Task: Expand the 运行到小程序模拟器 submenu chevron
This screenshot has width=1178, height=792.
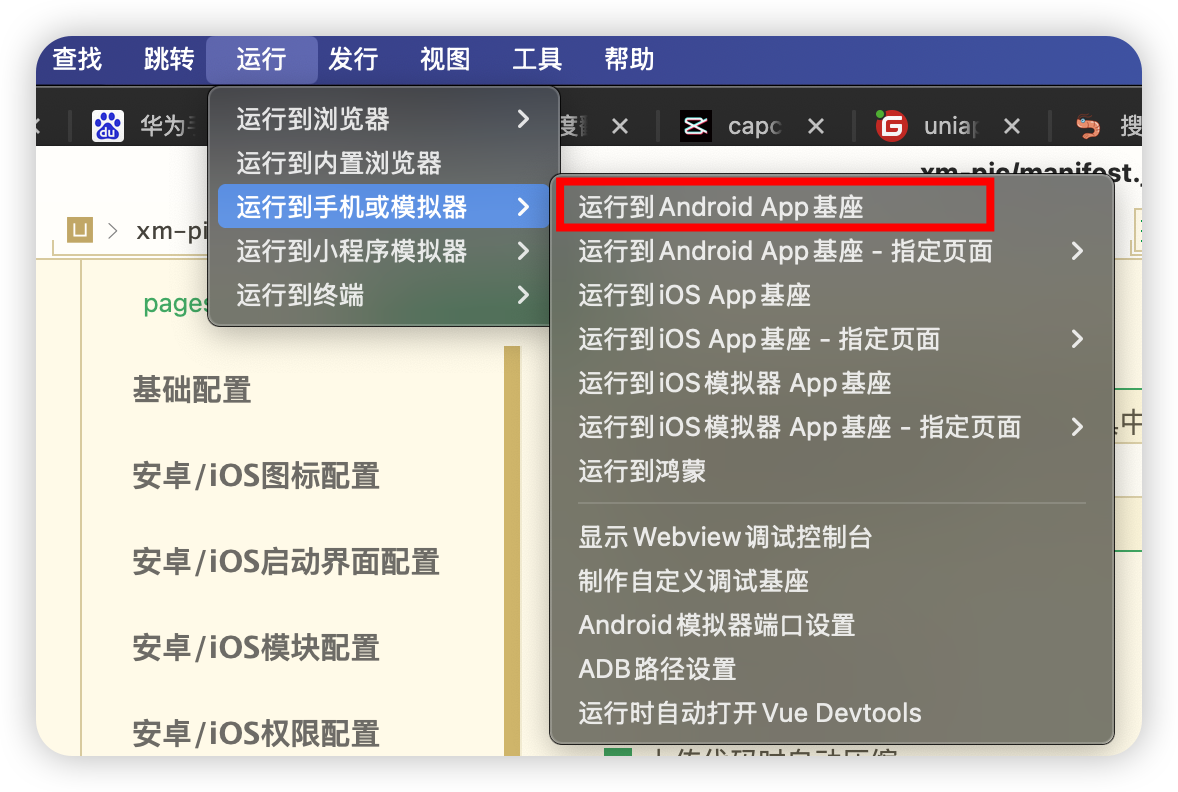Action: (x=524, y=251)
